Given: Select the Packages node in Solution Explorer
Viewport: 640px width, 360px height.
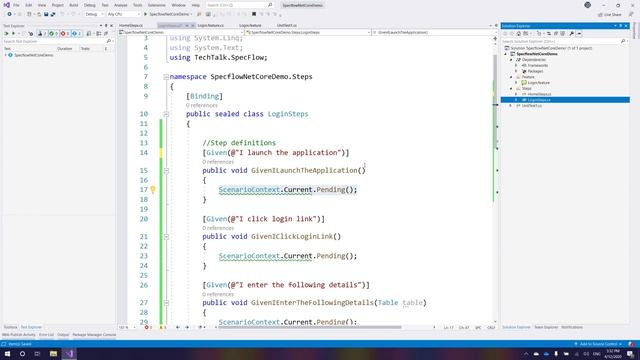Looking at the screenshot, I should click(x=535, y=71).
